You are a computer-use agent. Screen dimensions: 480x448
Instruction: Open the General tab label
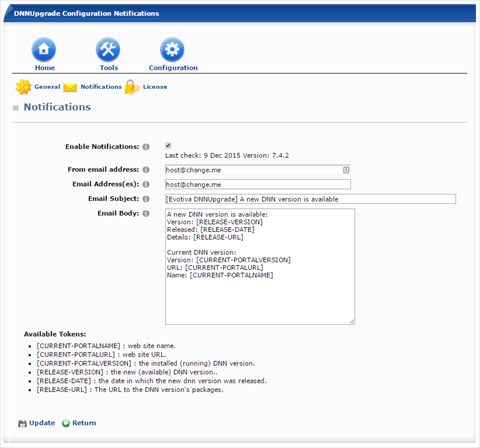pyautogui.click(x=47, y=87)
